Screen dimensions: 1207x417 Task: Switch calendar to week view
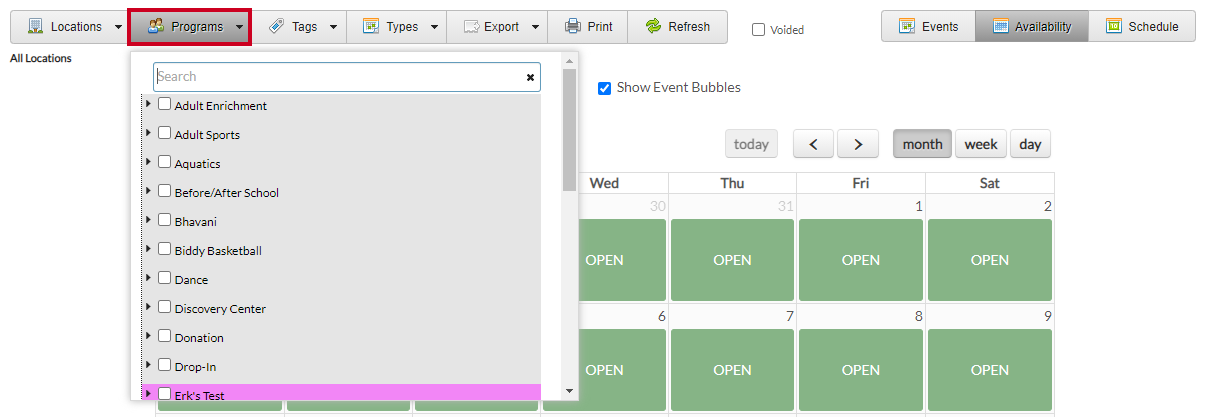(x=980, y=144)
